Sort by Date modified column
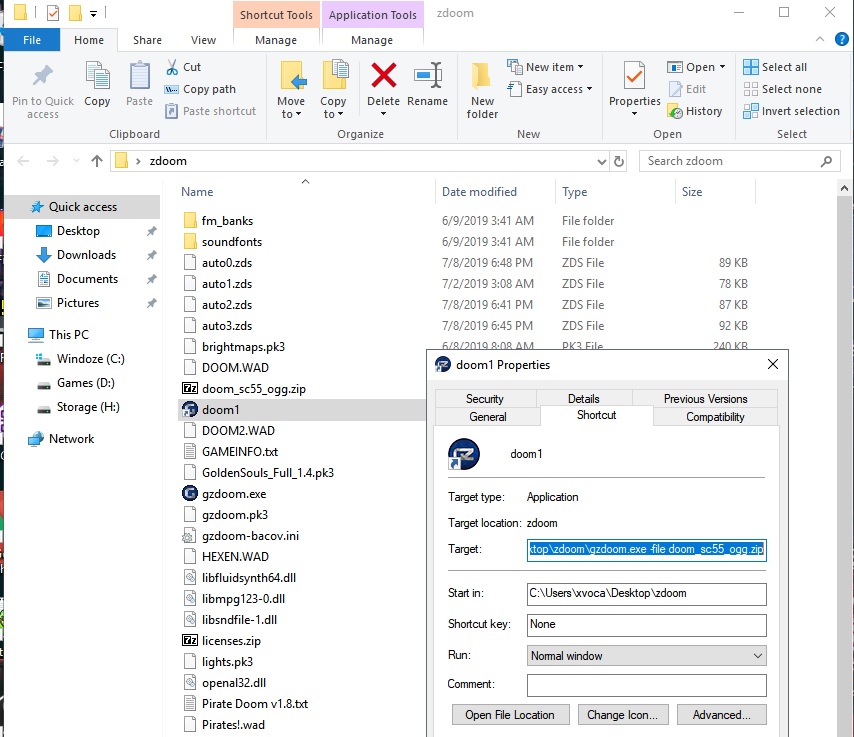The height and width of the screenshot is (737, 854). 479,192
